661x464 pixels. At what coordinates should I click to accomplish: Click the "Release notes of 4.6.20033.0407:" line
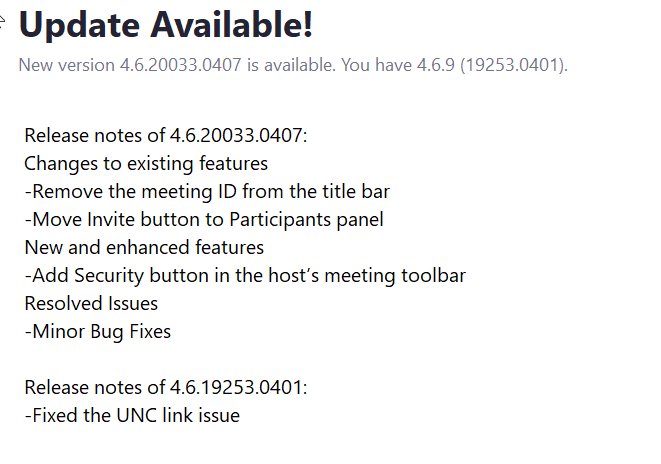166,135
